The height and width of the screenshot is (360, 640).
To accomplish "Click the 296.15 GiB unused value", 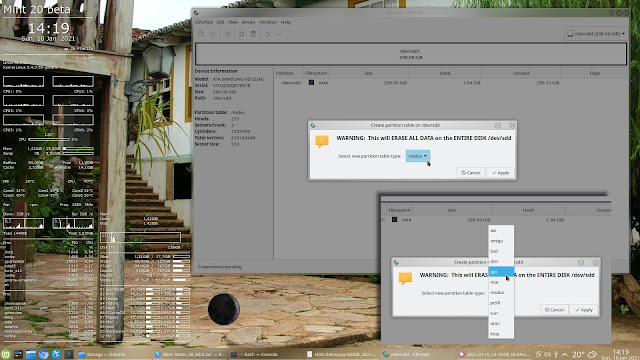I will click(x=548, y=82).
